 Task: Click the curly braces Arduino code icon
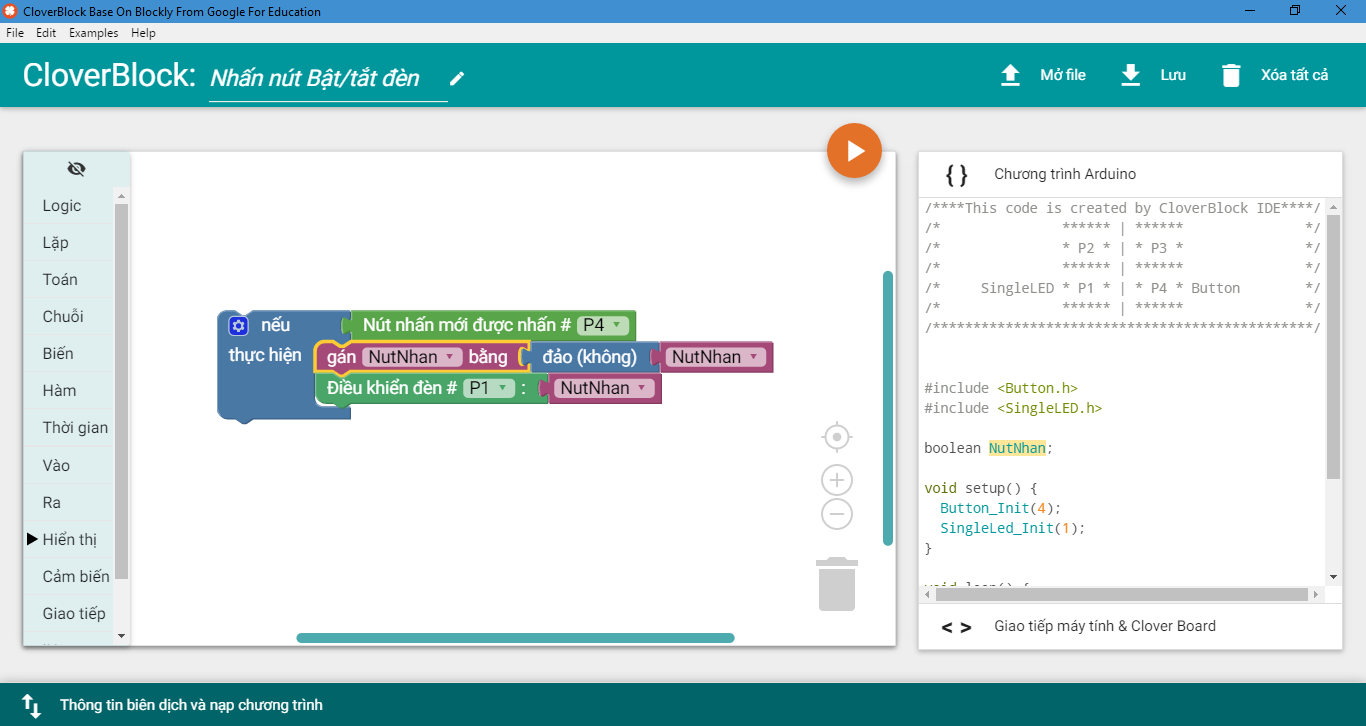(x=956, y=175)
